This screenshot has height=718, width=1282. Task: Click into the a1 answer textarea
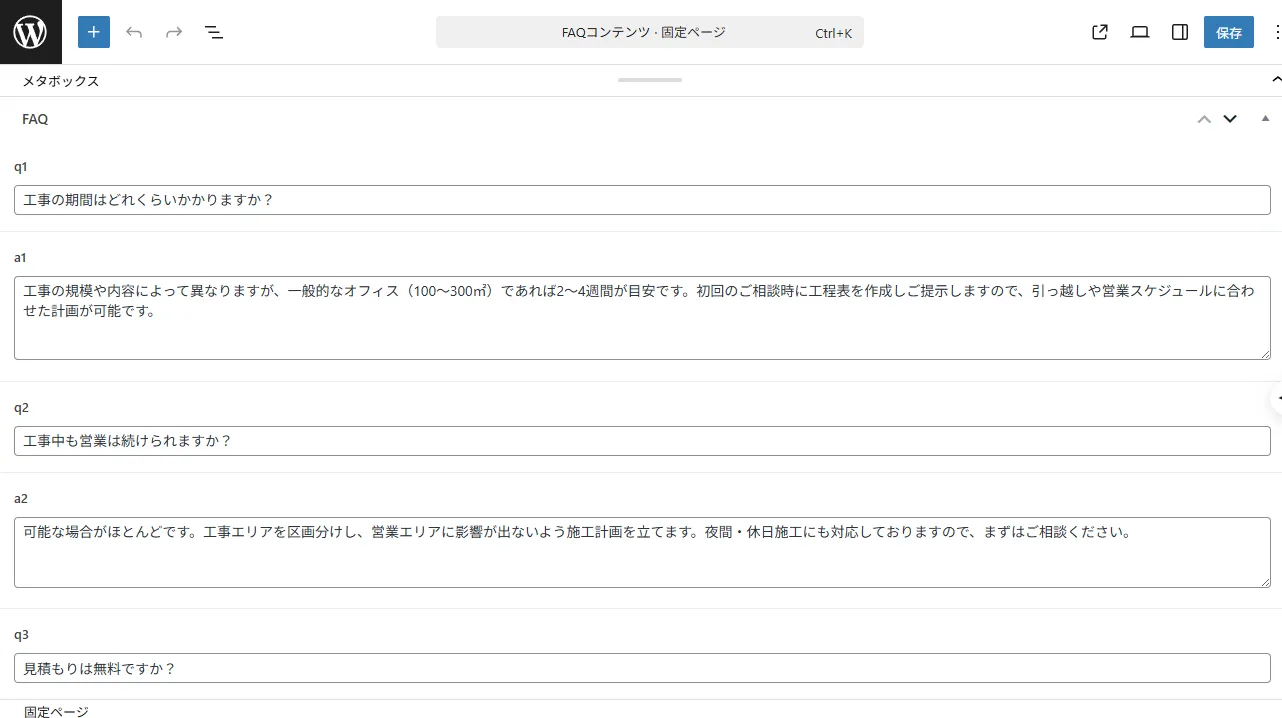coord(642,318)
